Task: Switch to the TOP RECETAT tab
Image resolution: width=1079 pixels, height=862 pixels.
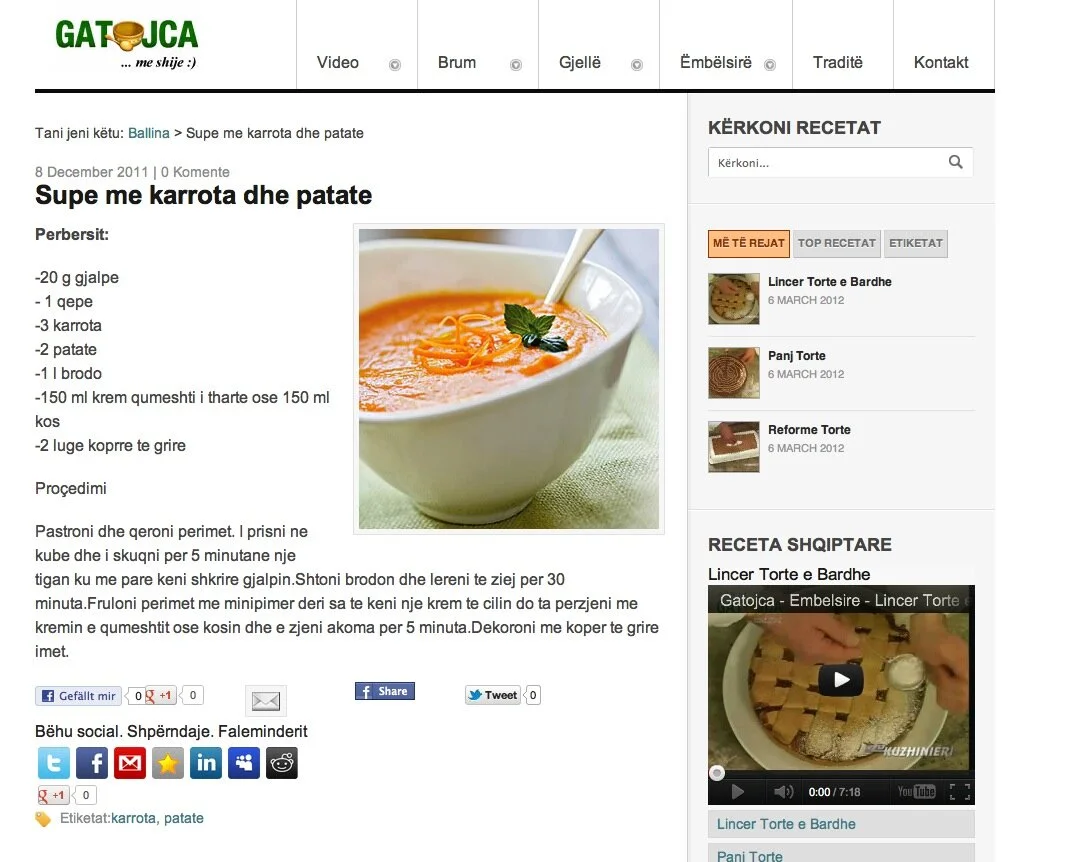Action: (837, 244)
